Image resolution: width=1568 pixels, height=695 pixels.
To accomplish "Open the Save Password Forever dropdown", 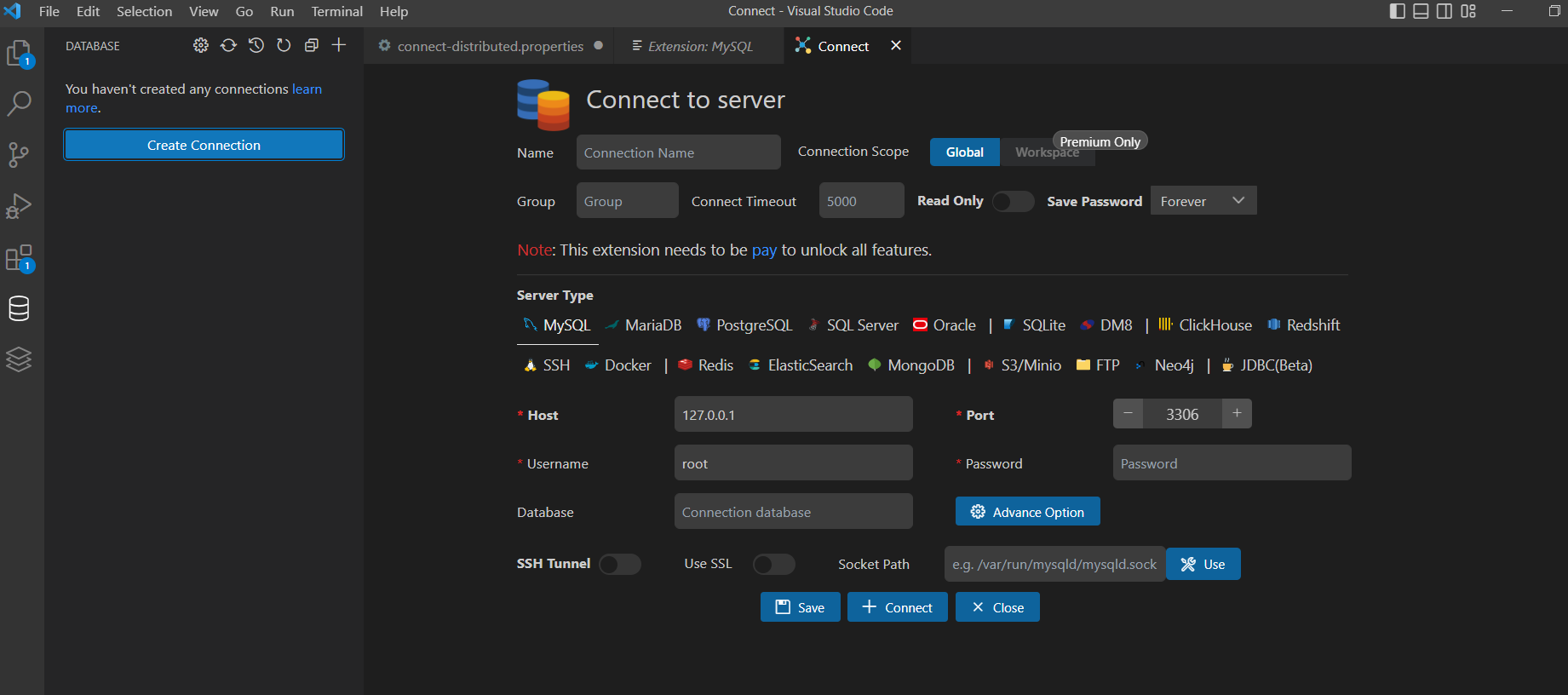I will click(1203, 201).
